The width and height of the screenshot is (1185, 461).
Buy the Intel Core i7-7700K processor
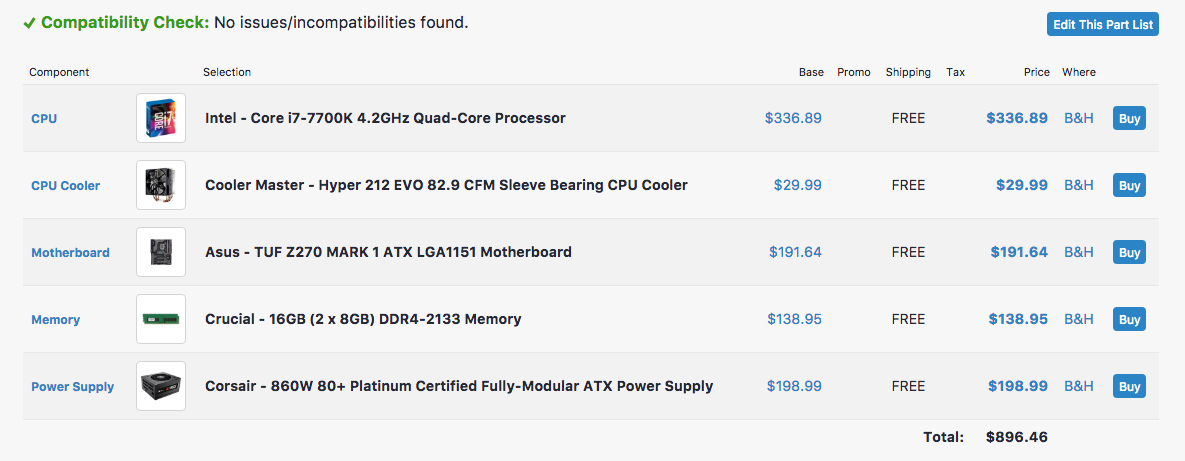(x=1129, y=118)
